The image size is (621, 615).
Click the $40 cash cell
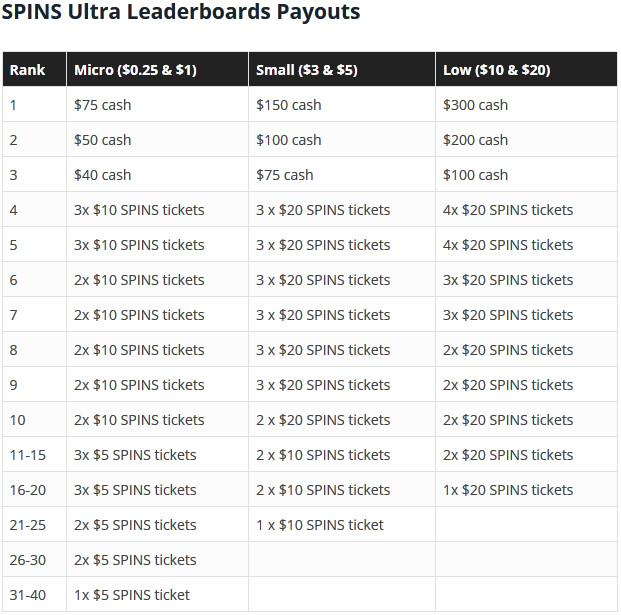pyautogui.click(x=157, y=175)
